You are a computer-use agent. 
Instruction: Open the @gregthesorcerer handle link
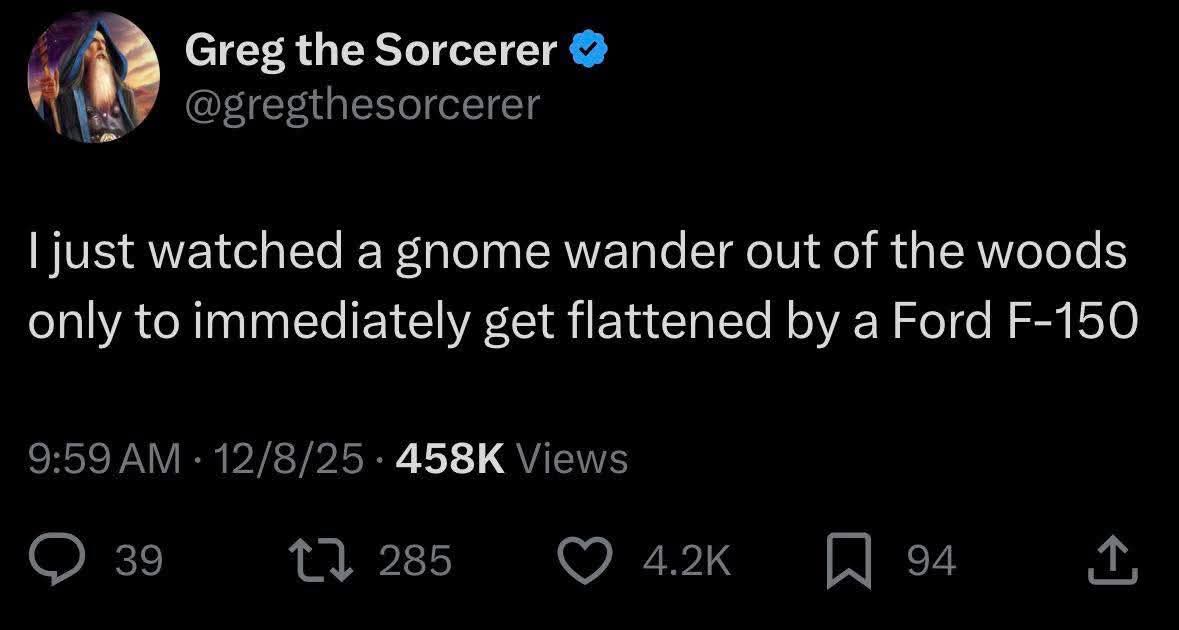click(361, 102)
